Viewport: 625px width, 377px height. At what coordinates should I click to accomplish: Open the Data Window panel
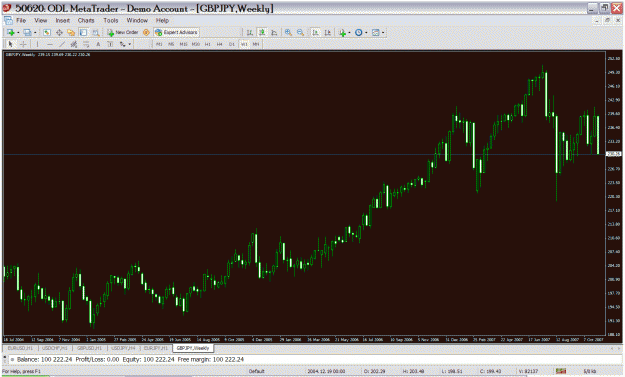coord(59,32)
